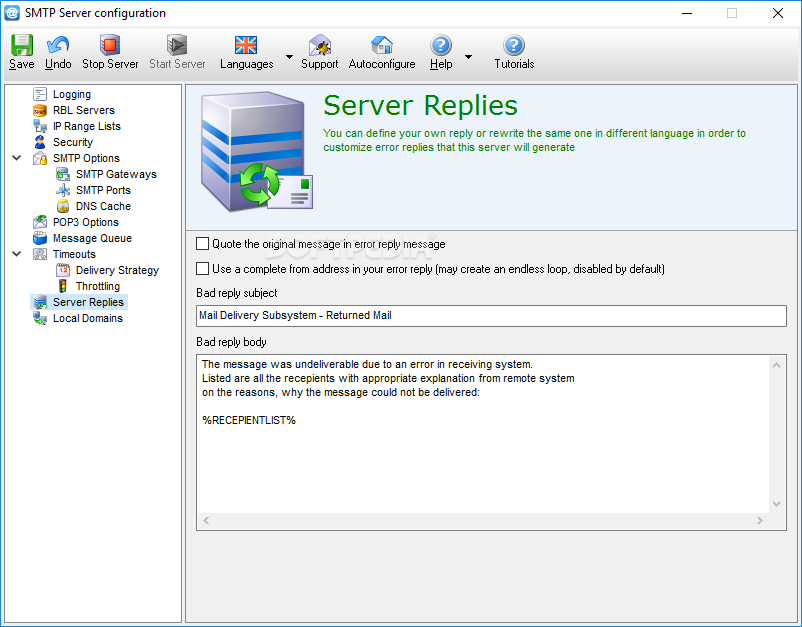Image resolution: width=802 pixels, height=627 pixels.
Task: Click the Local Domains icon
Action: 40,318
